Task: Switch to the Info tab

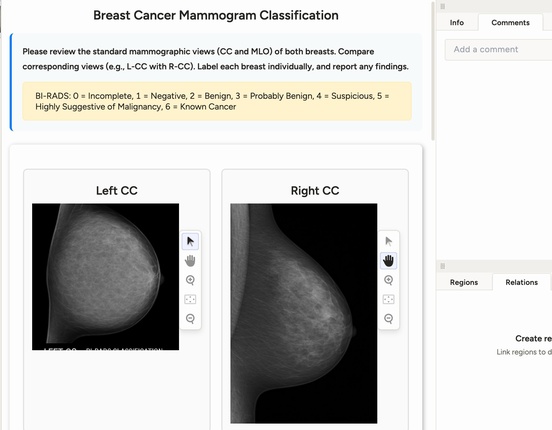Action: pyautogui.click(x=457, y=23)
